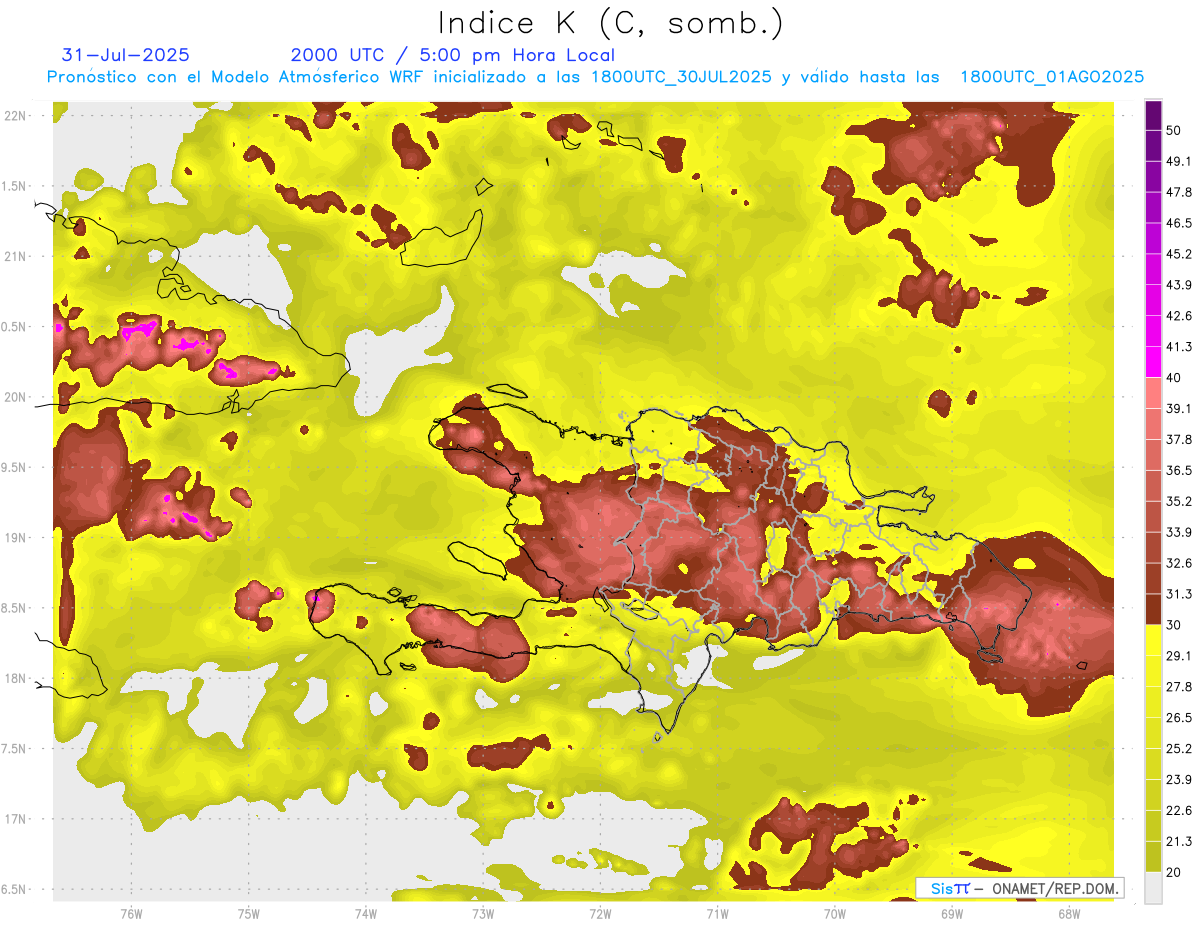
Task: Click the "2000 UTC / 5:00 pm Hora Local" text
Action: 452,55
